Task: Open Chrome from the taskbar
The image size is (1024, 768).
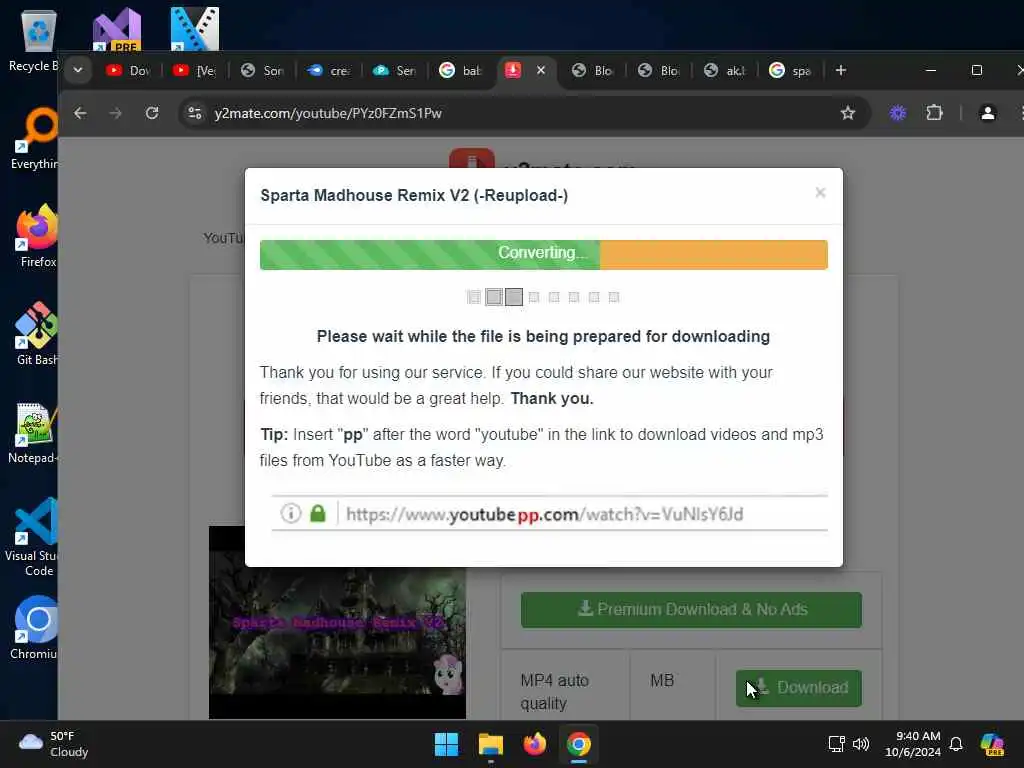Action: click(x=579, y=744)
